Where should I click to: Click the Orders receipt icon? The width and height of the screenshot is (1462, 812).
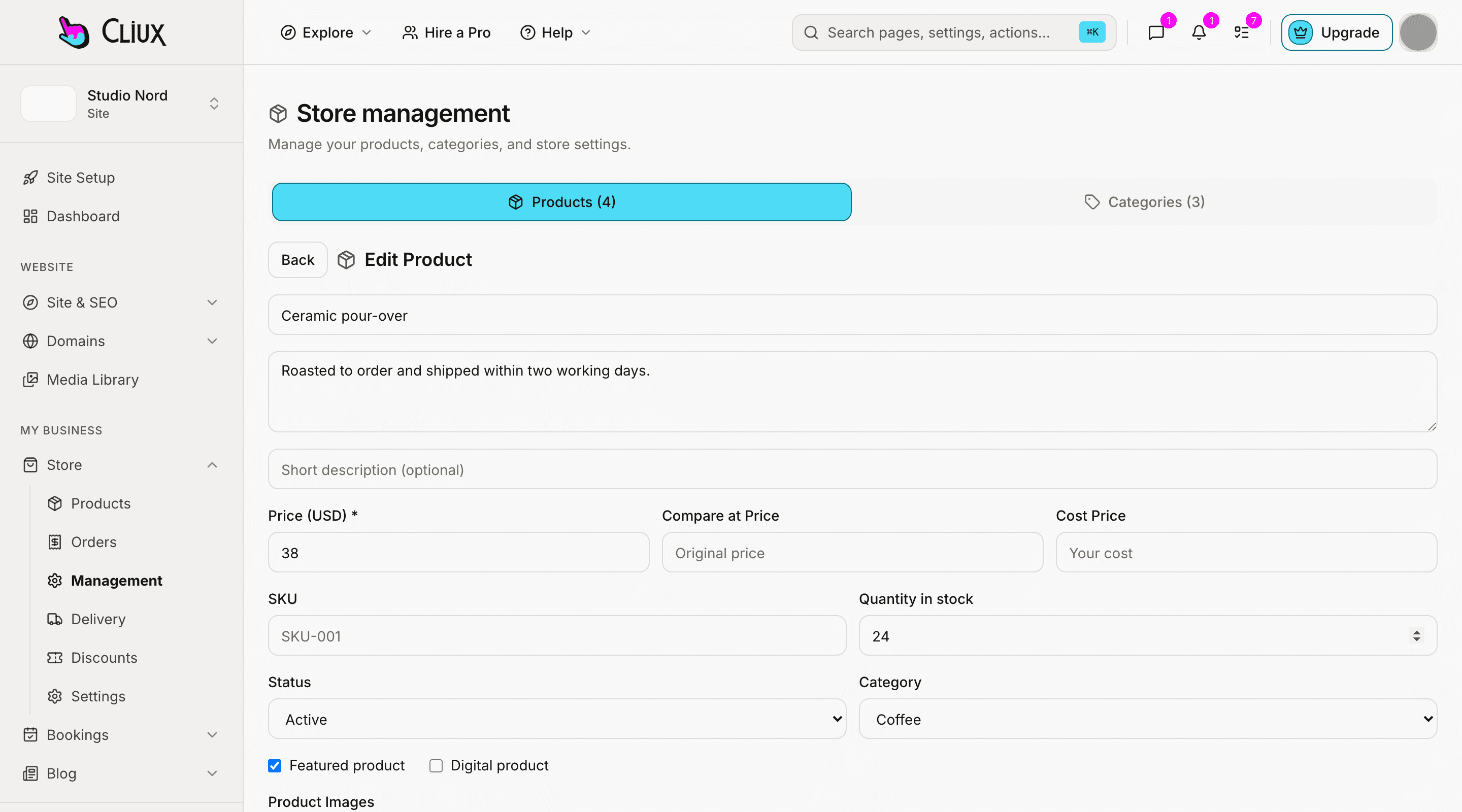[54, 542]
